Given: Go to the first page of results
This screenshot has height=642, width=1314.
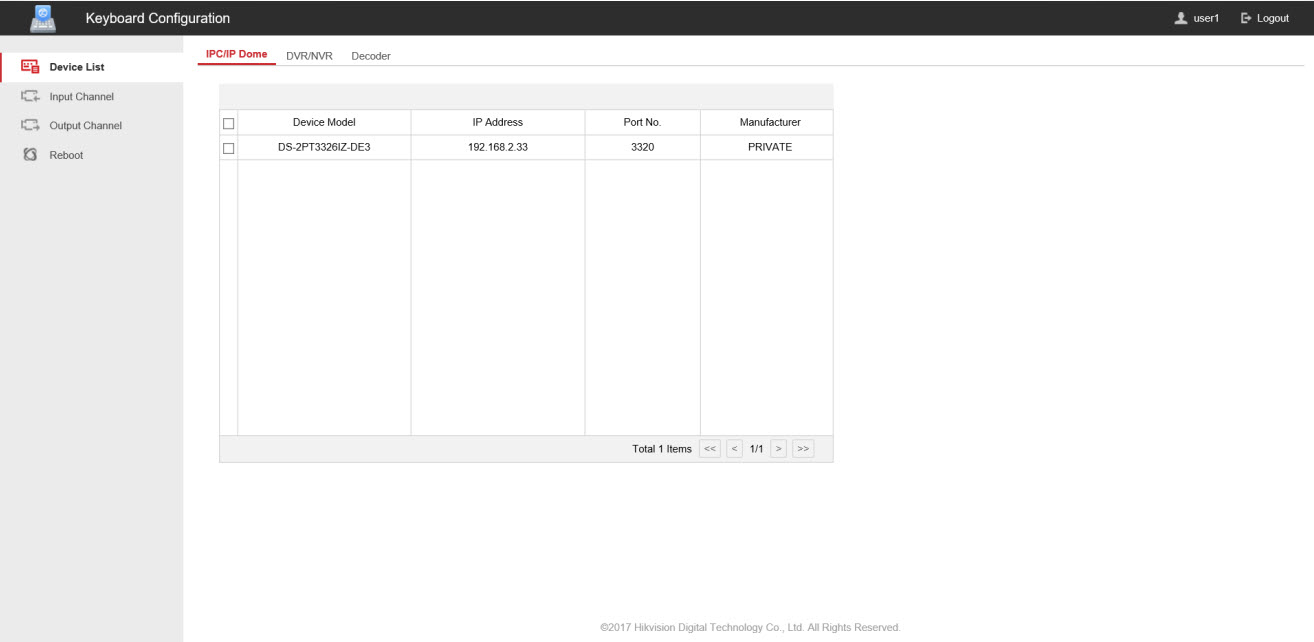Looking at the screenshot, I should [709, 449].
